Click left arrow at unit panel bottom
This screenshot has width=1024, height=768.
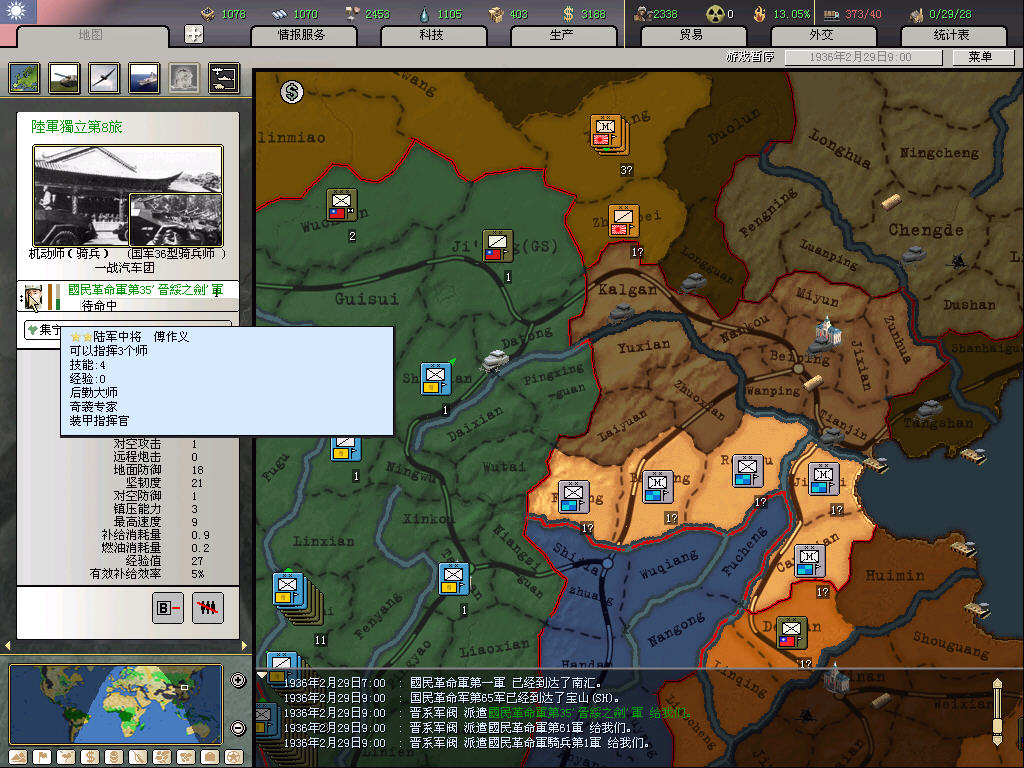8,646
